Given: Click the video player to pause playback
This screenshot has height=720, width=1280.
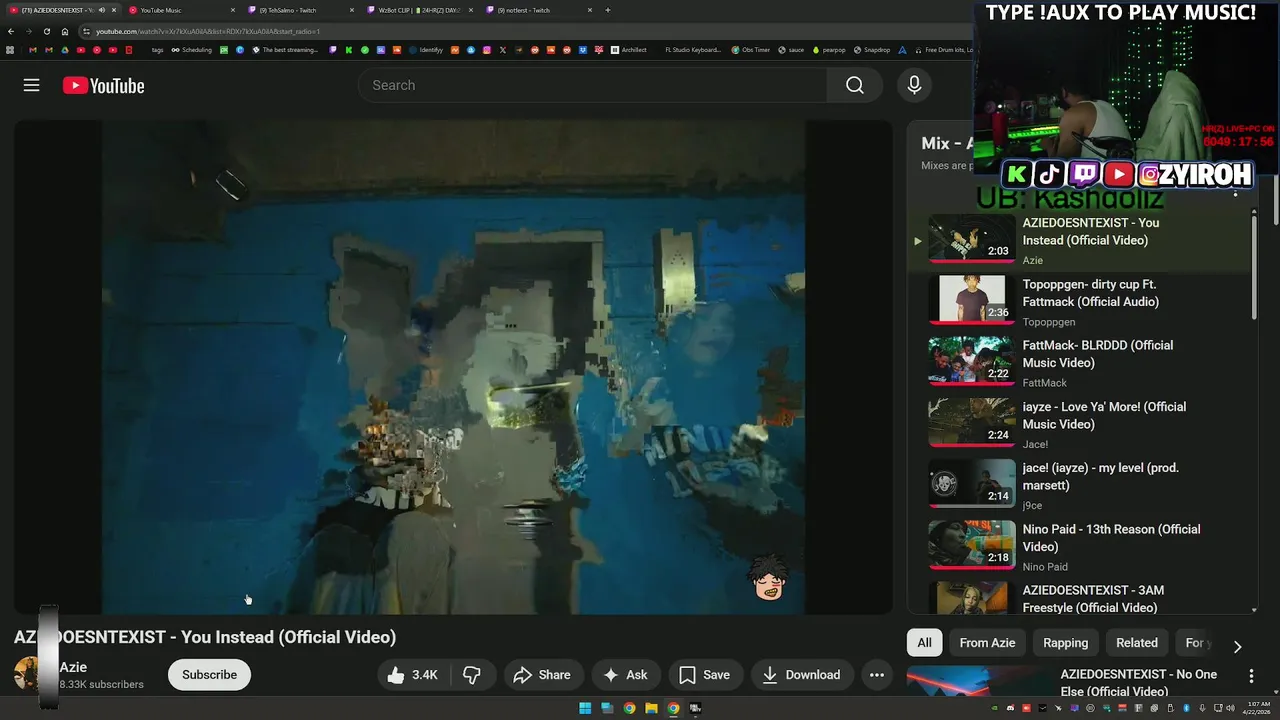Looking at the screenshot, I should tap(453, 367).
